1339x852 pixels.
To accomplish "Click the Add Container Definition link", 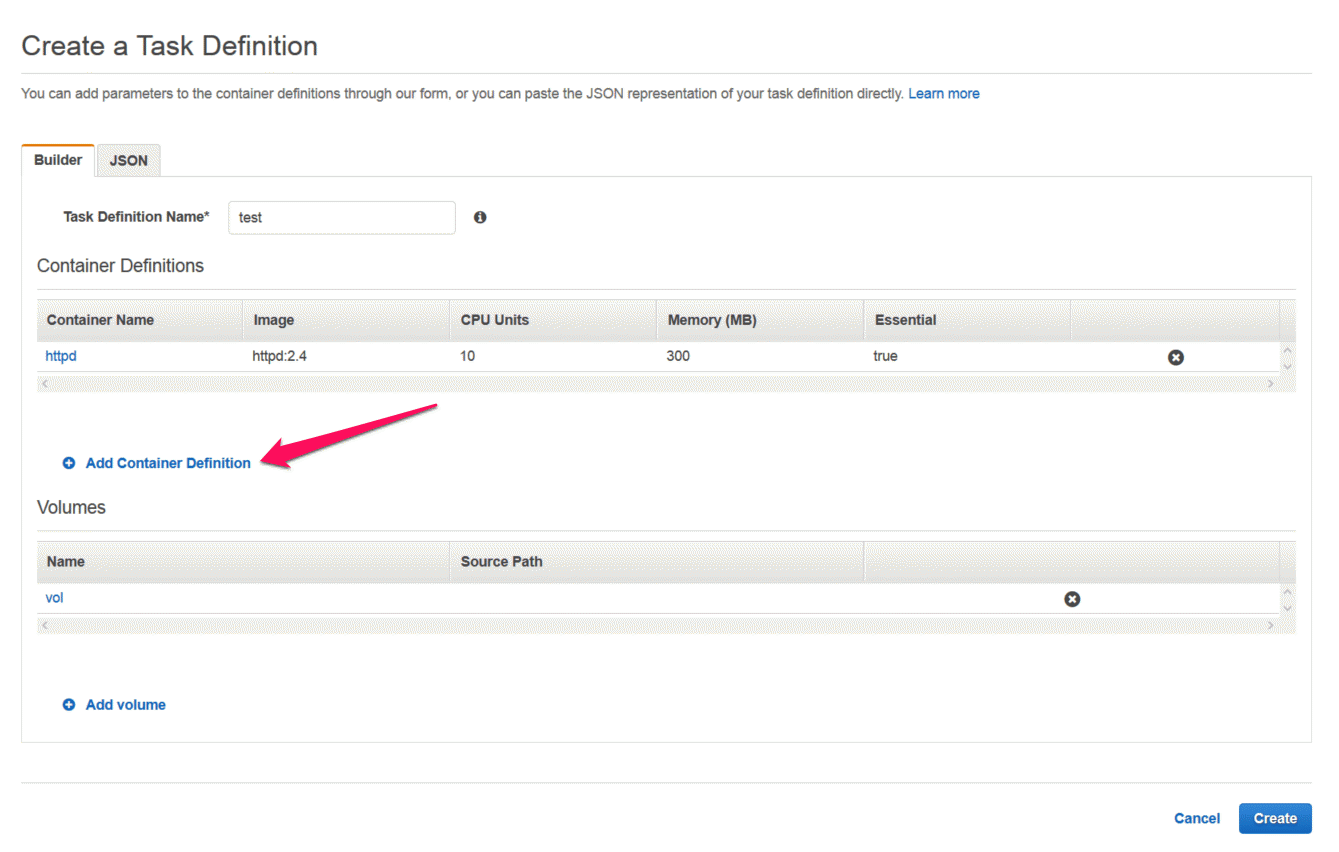I will tap(168, 463).
